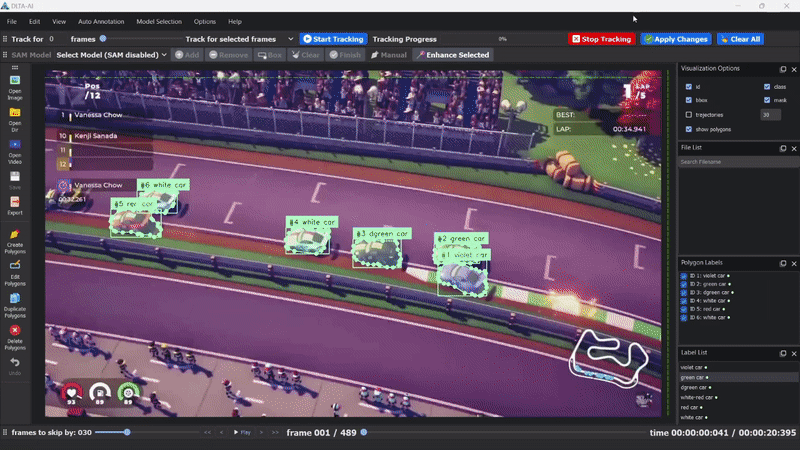Click the SAM Add point button
Image resolution: width=800 pixels, height=450 pixels.
[x=187, y=55]
